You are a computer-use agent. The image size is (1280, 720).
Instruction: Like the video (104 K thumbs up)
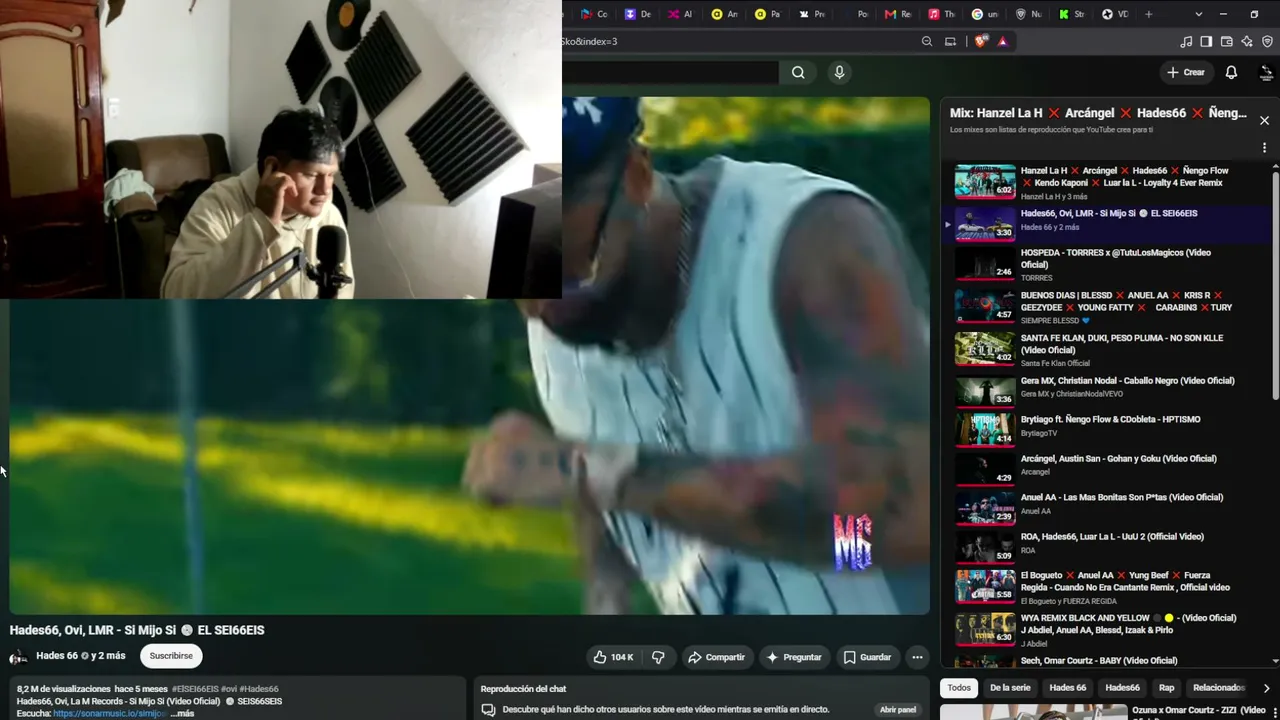point(613,657)
